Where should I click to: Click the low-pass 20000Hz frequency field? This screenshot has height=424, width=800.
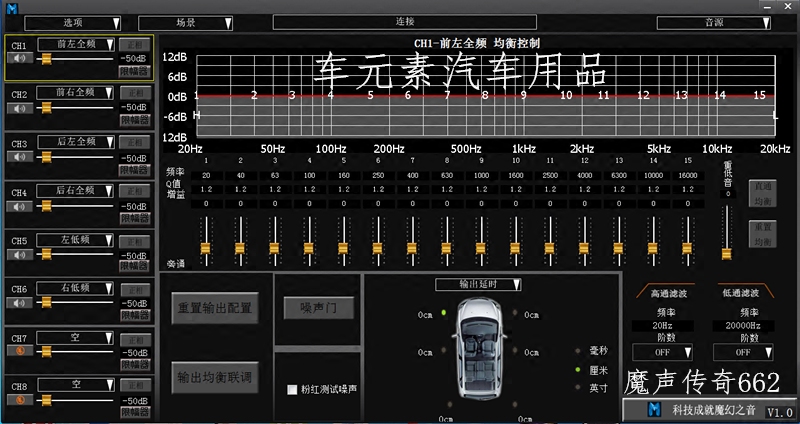[x=741, y=325]
